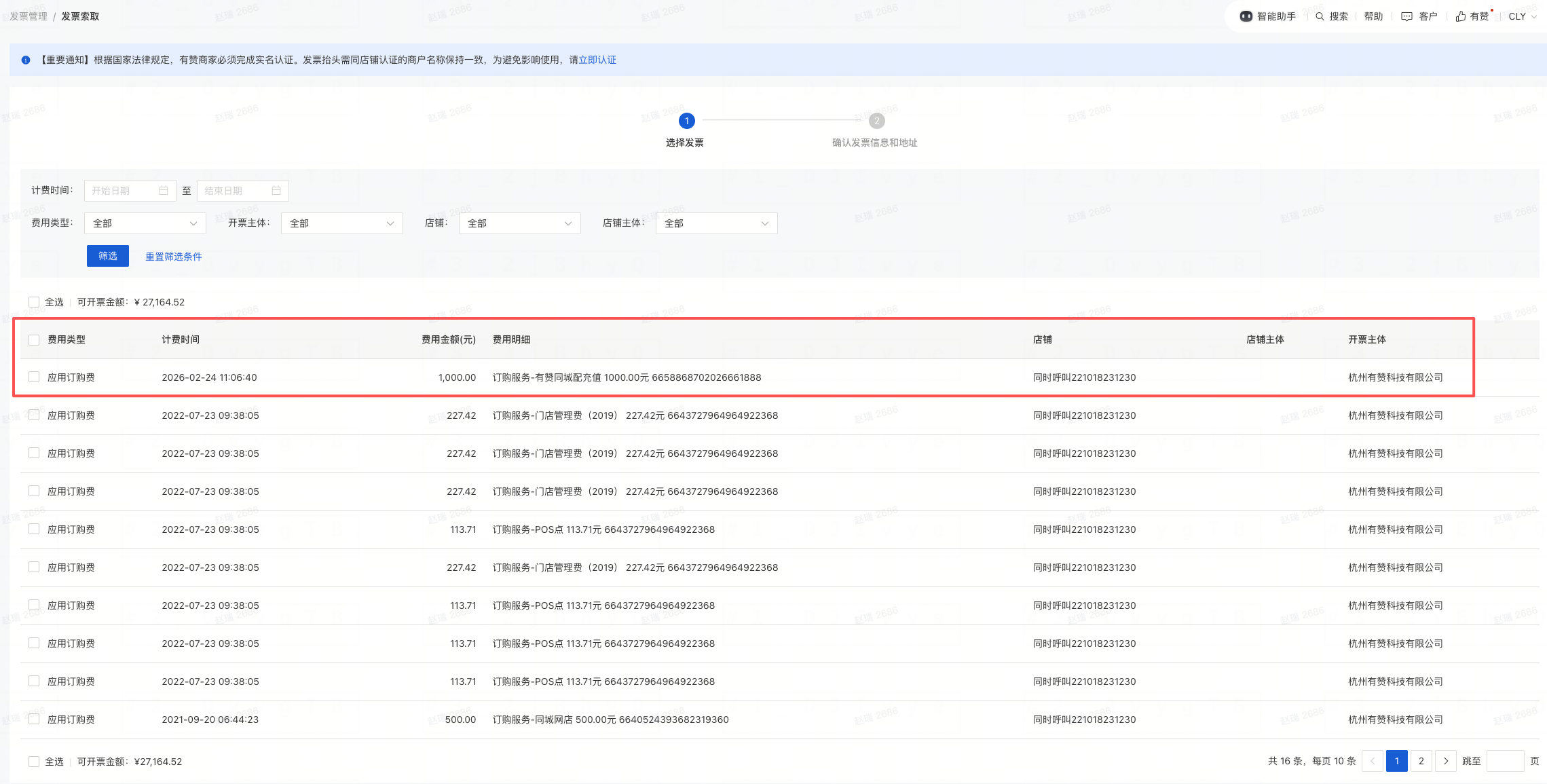Viewport: 1547px width, 784px height.
Task: Open the 客户 chat icon
Action: [x=1406, y=16]
